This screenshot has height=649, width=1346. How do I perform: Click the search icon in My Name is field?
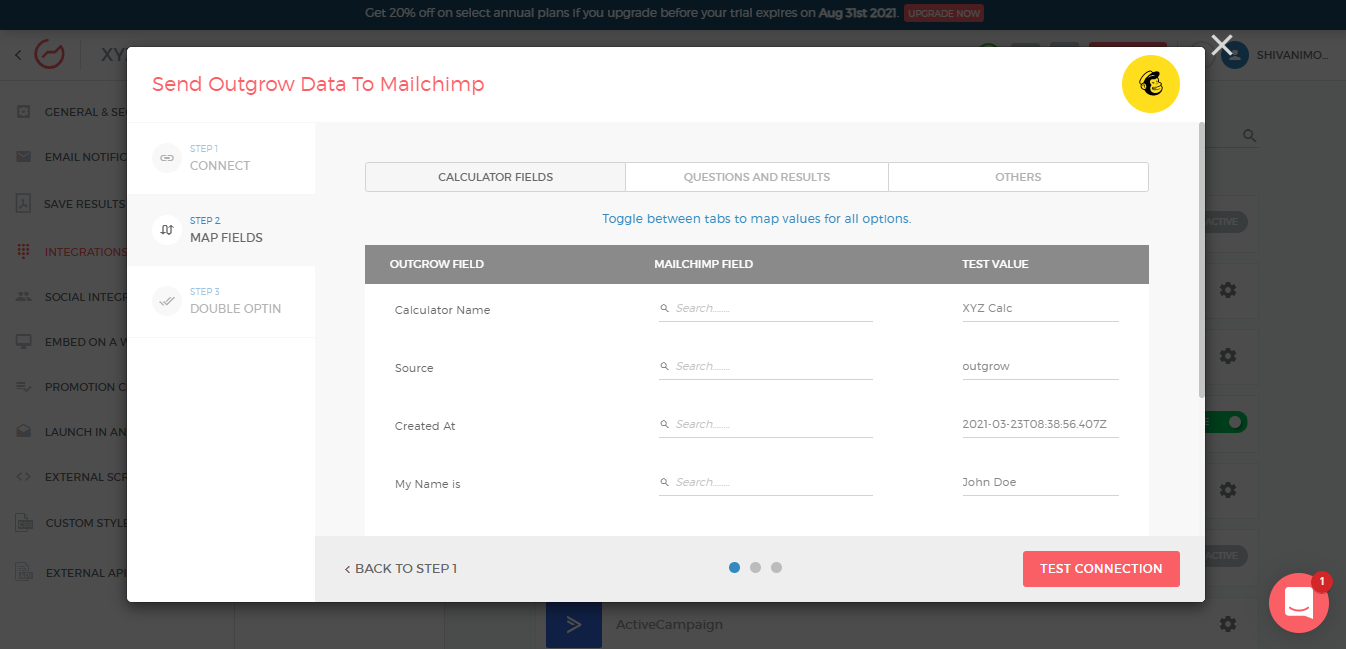click(664, 482)
